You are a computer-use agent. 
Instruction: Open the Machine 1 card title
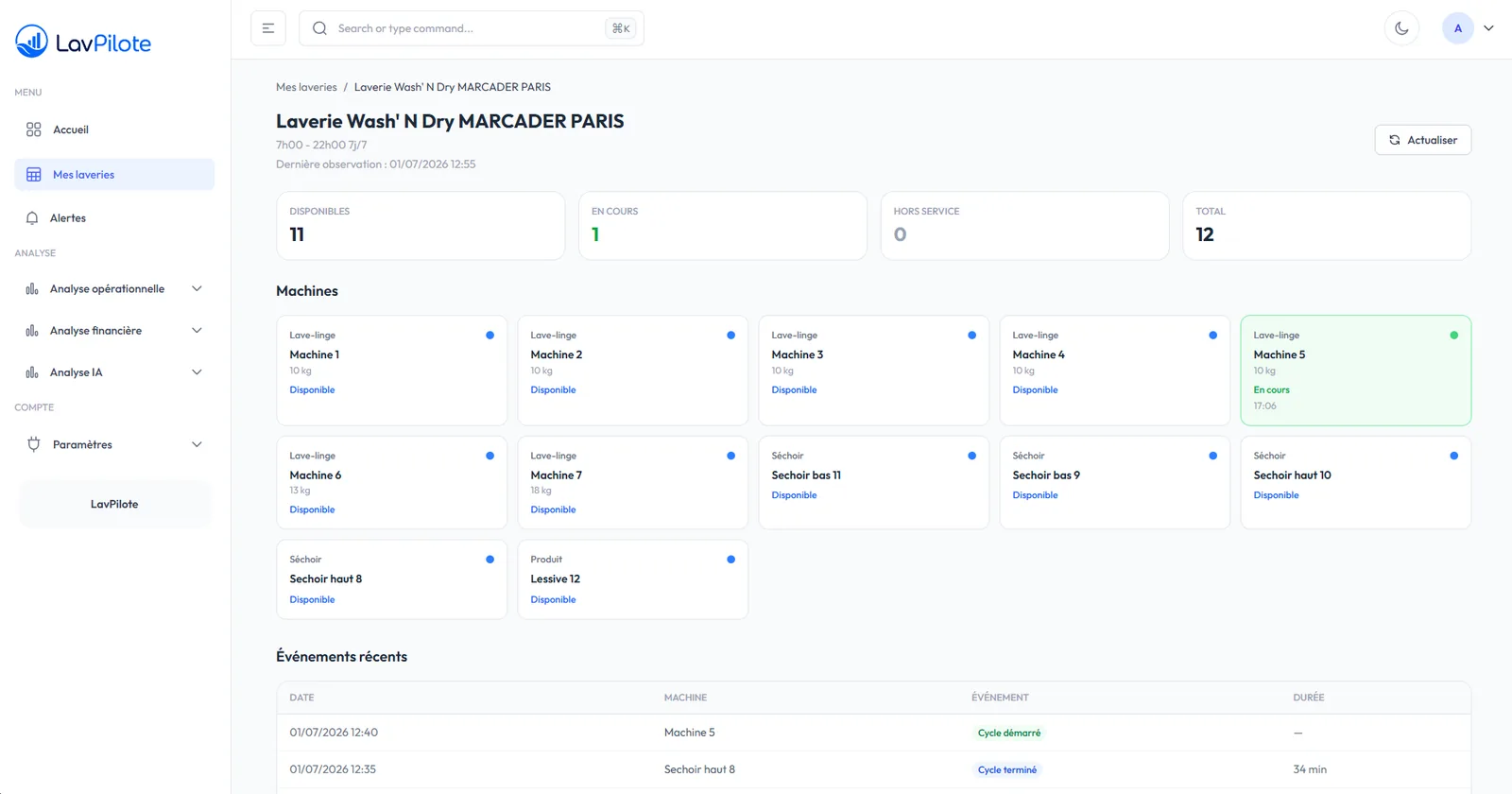pos(315,354)
